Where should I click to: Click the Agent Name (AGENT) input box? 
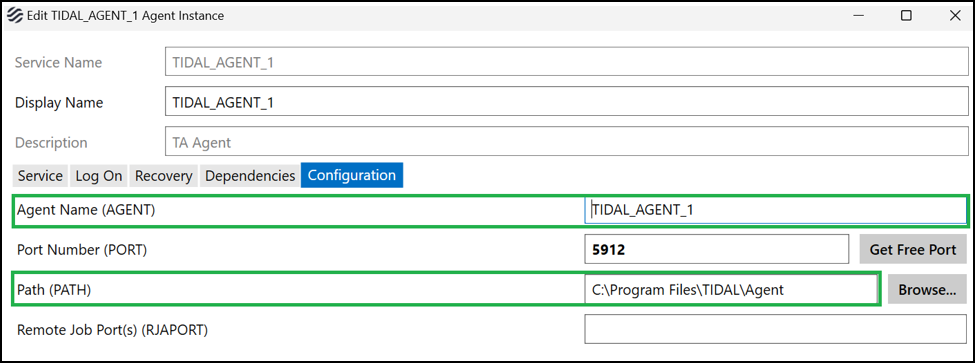(775, 210)
